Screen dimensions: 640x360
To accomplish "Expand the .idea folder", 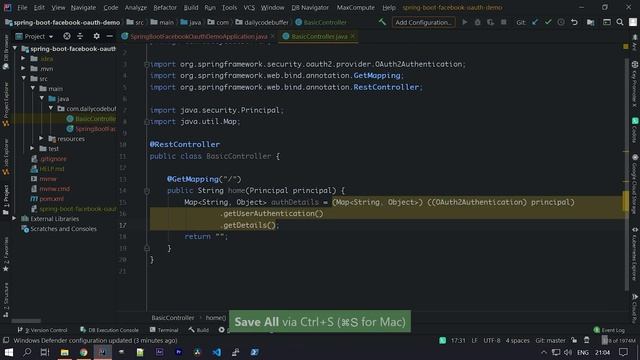I will pyautogui.click(x=23, y=59).
